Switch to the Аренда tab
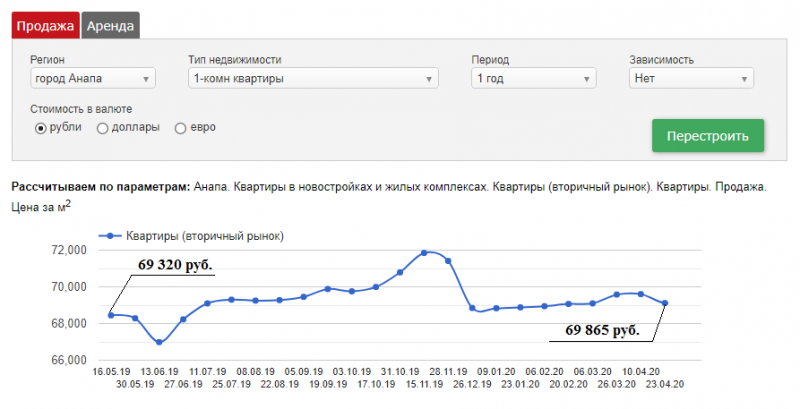This screenshot has width=800, height=409. 110,25
